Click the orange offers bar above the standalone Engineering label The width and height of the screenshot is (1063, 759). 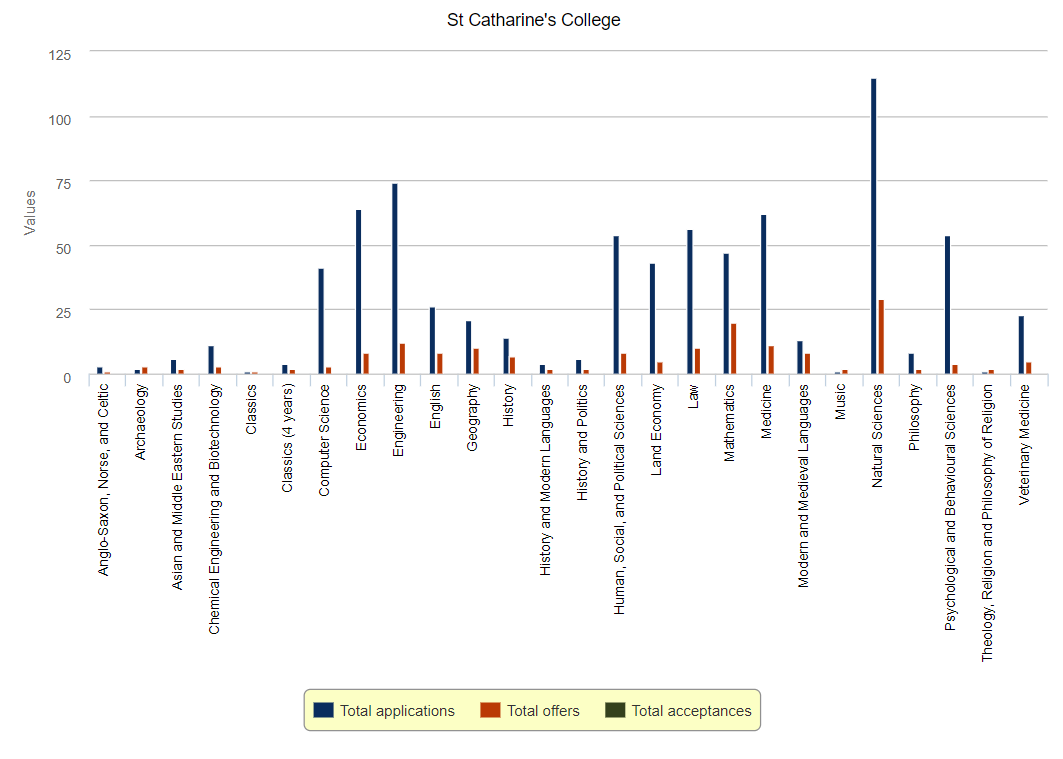pos(402,359)
